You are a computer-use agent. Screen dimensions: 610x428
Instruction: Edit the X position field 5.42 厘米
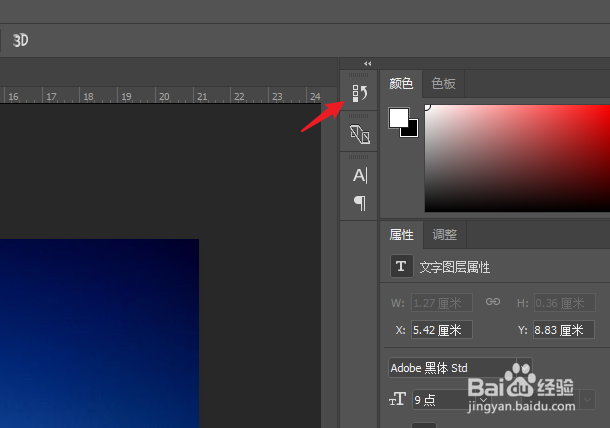[442, 330]
